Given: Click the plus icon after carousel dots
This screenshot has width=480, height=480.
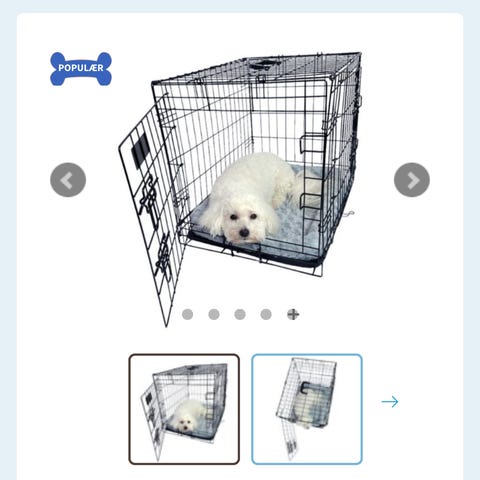Looking at the screenshot, I should tap(293, 314).
